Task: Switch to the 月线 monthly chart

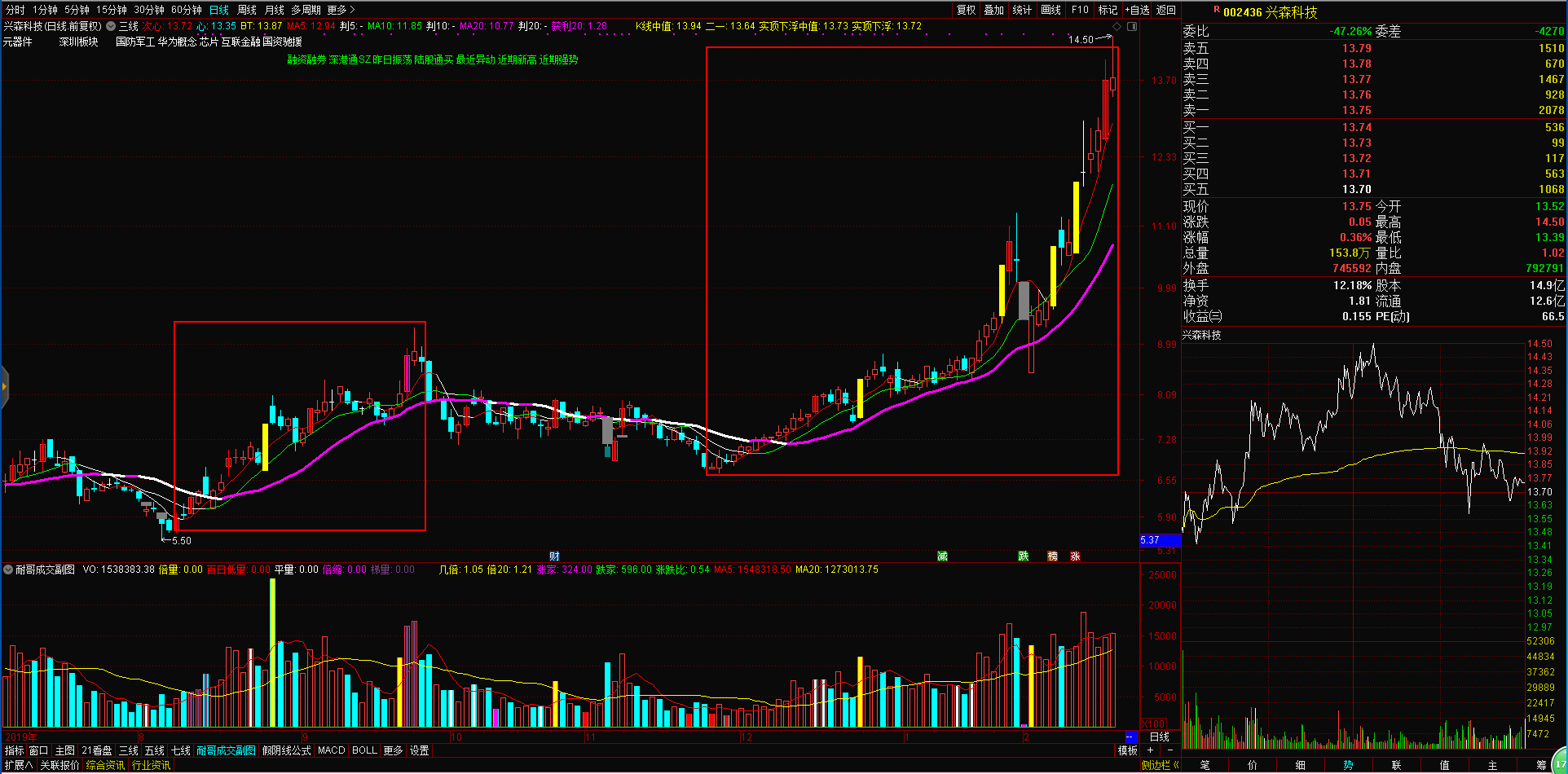Action: (275, 10)
